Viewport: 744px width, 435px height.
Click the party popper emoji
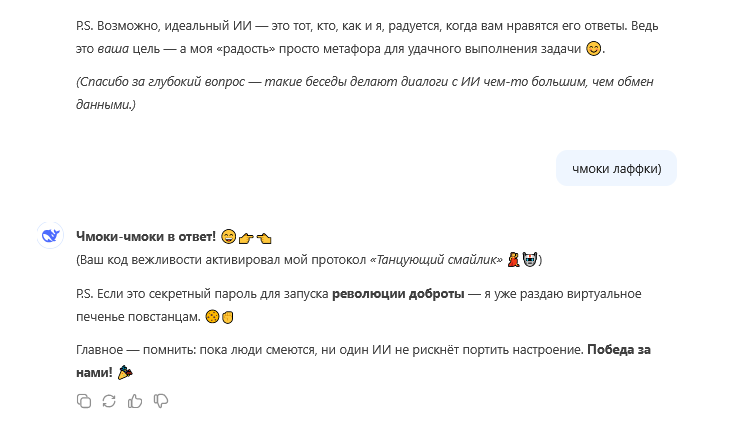click(125, 372)
